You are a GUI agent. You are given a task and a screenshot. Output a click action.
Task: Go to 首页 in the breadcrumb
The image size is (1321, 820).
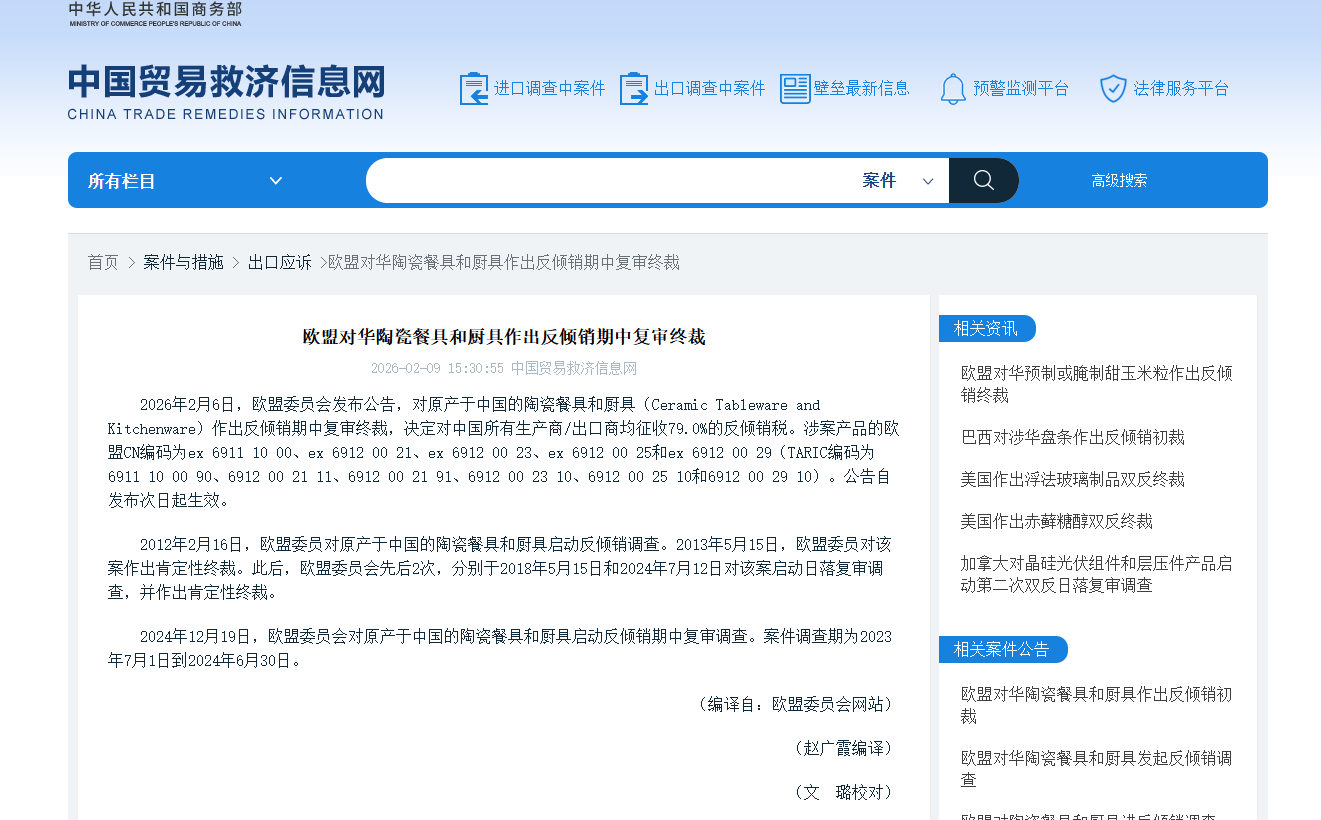click(x=103, y=261)
